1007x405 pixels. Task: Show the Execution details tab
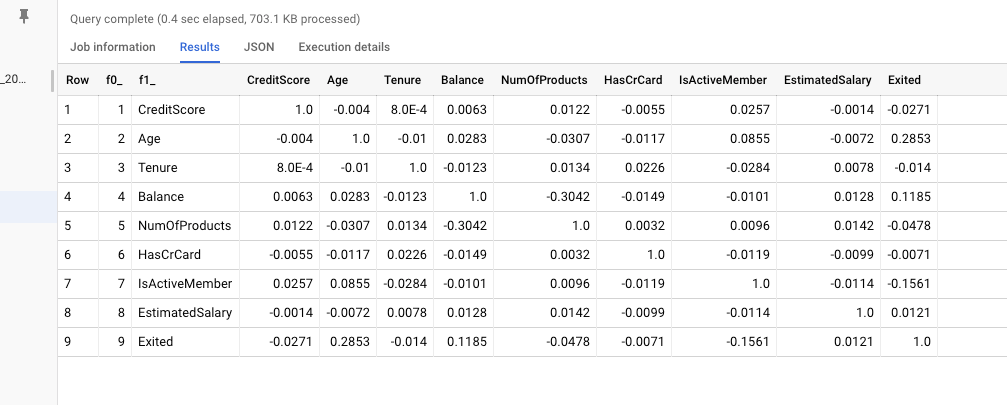[x=344, y=47]
